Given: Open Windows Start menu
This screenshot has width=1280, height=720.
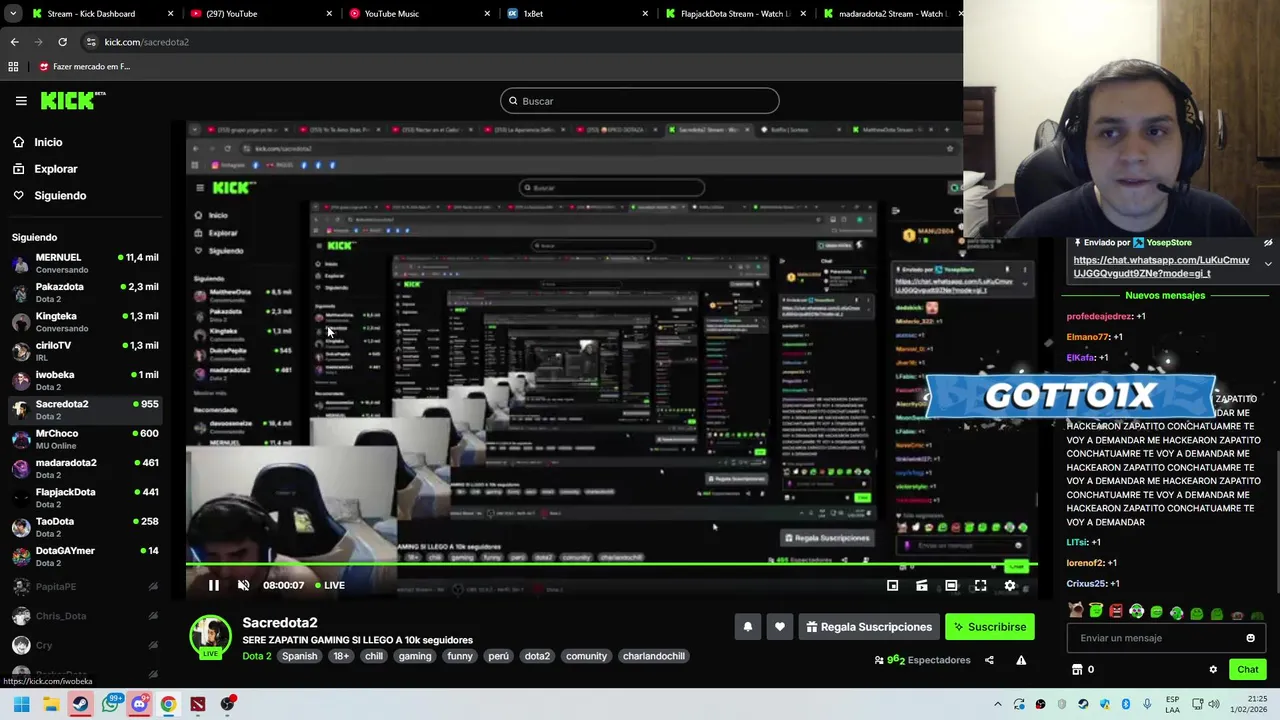Looking at the screenshot, I should pyautogui.click(x=21, y=704).
